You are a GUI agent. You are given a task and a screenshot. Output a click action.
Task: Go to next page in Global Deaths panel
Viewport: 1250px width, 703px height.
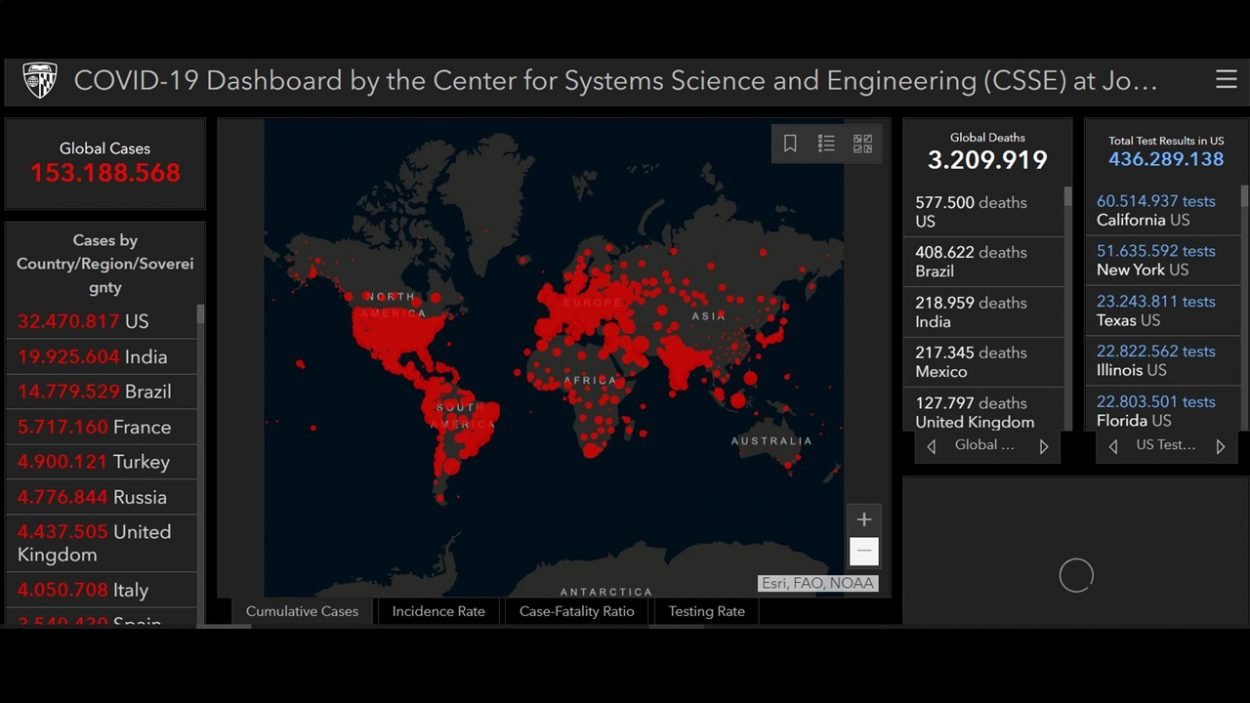coord(1044,447)
